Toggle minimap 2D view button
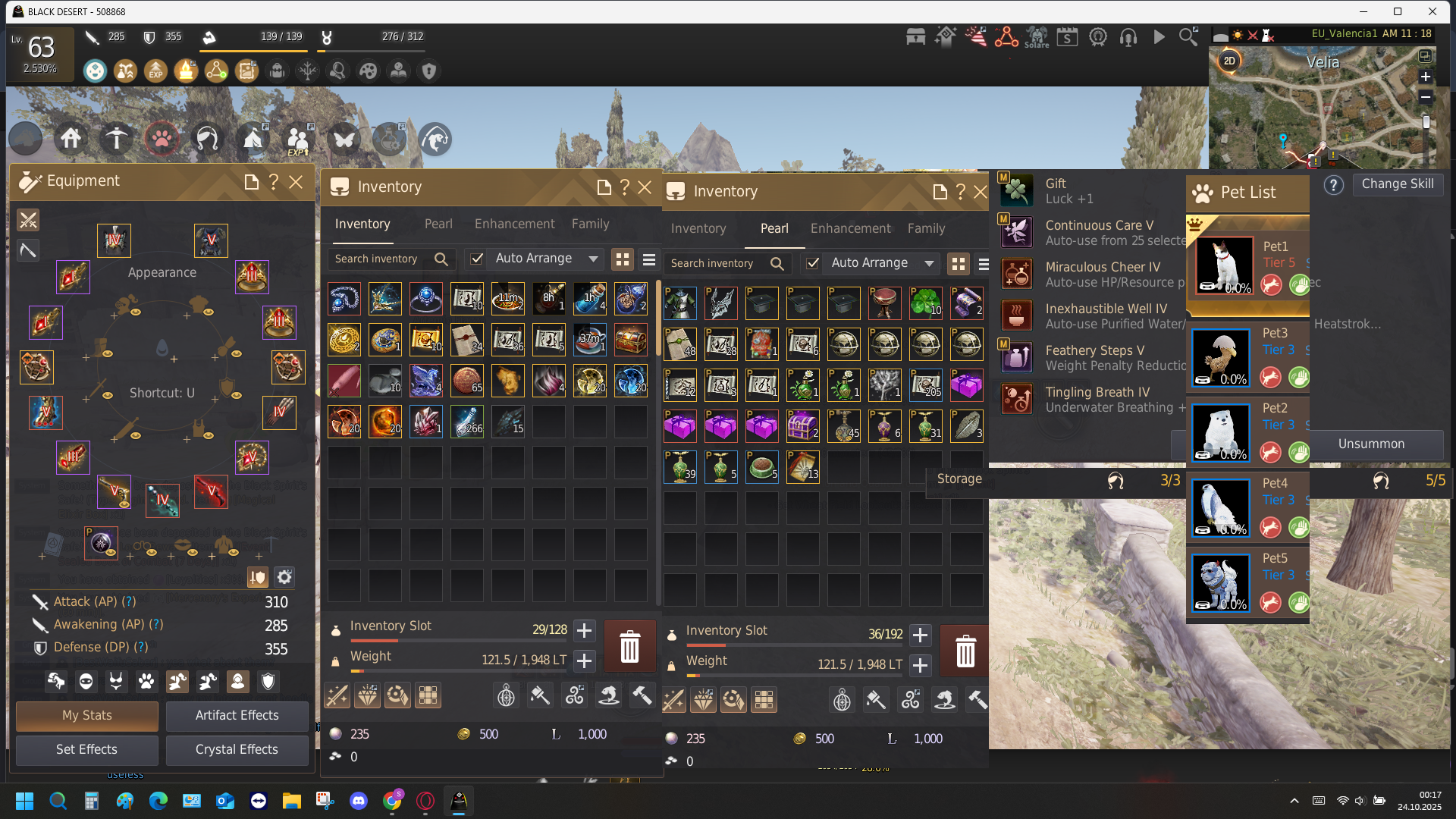The height and width of the screenshot is (819, 1456). pyautogui.click(x=1229, y=61)
